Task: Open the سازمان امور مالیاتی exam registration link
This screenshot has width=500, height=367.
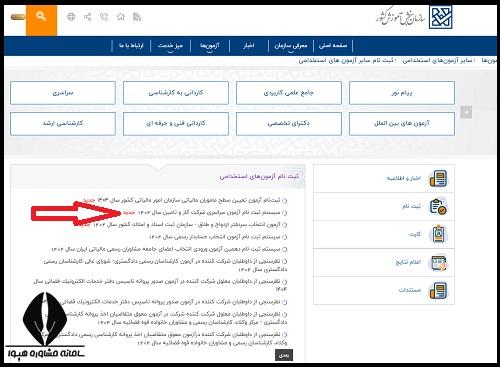Action: (x=189, y=200)
